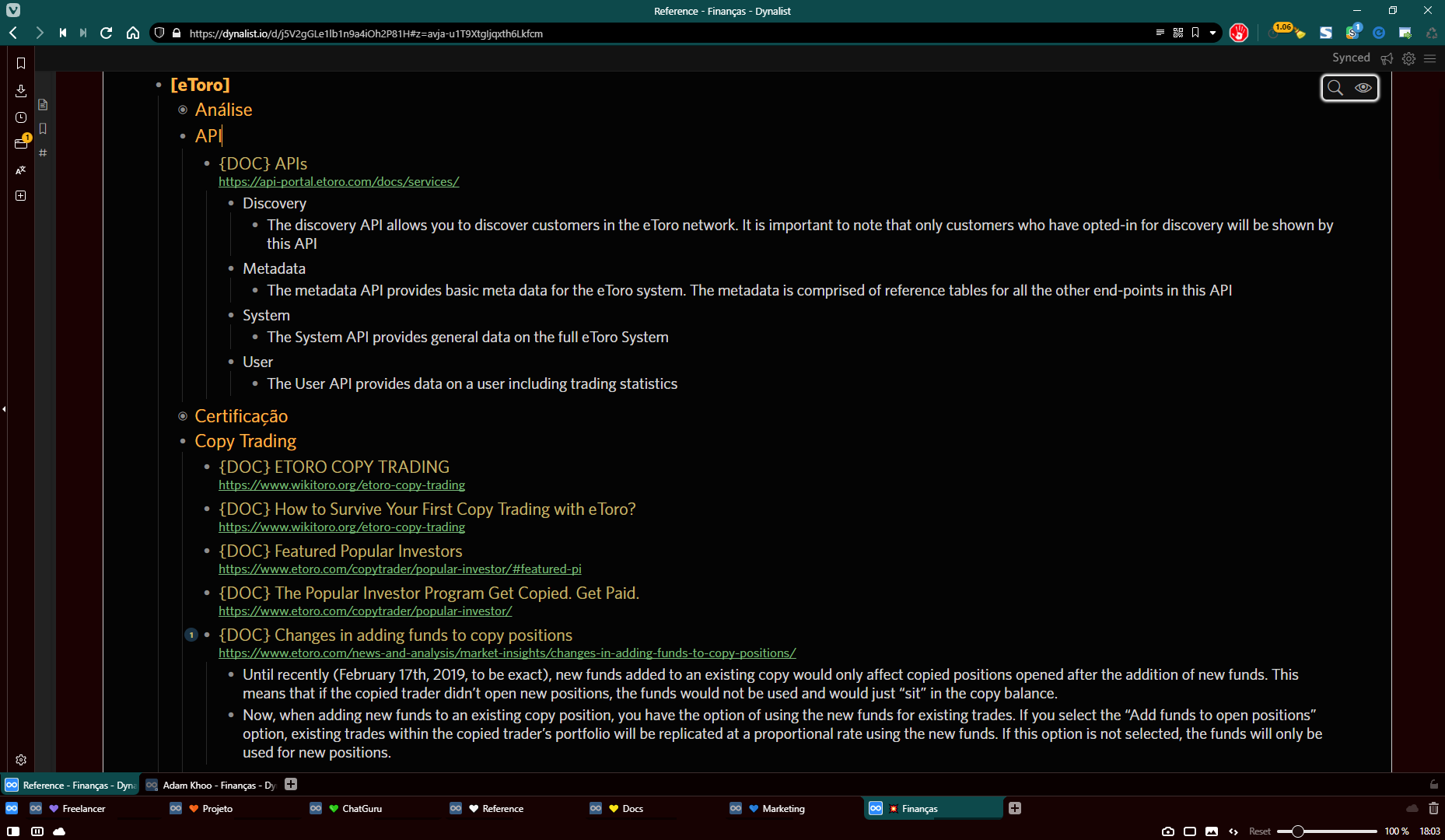
Task: Open wikitoro link under How to Survive
Action: coord(341,527)
